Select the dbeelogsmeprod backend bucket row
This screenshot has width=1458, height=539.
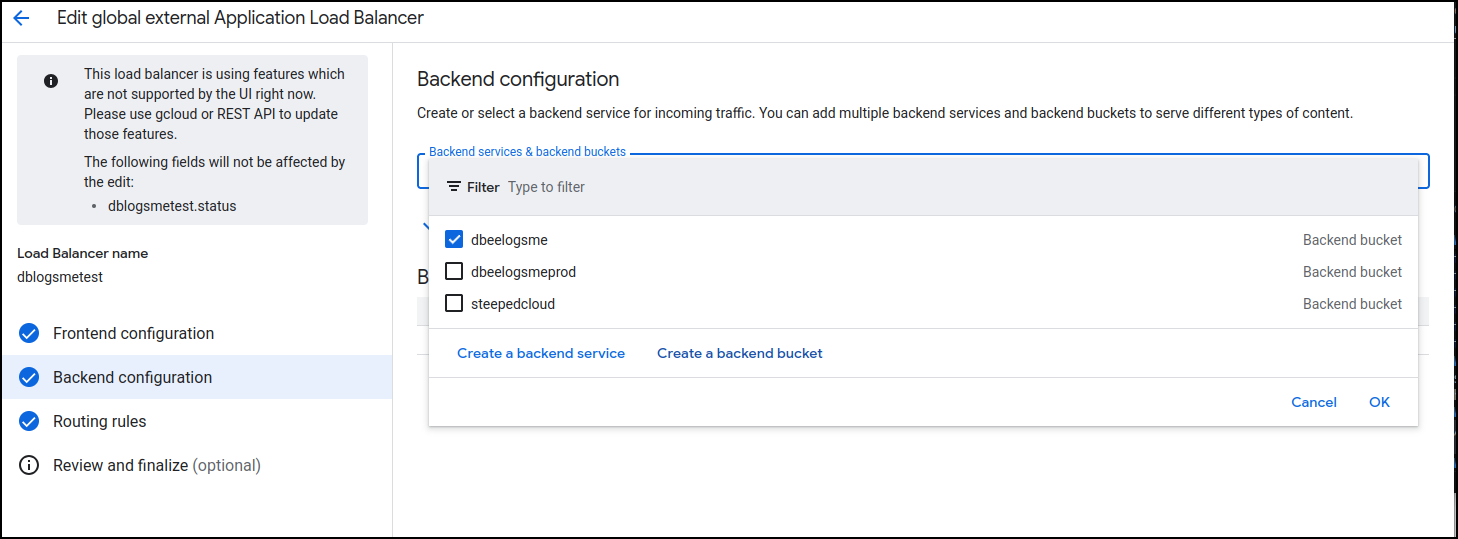click(x=920, y=272)
